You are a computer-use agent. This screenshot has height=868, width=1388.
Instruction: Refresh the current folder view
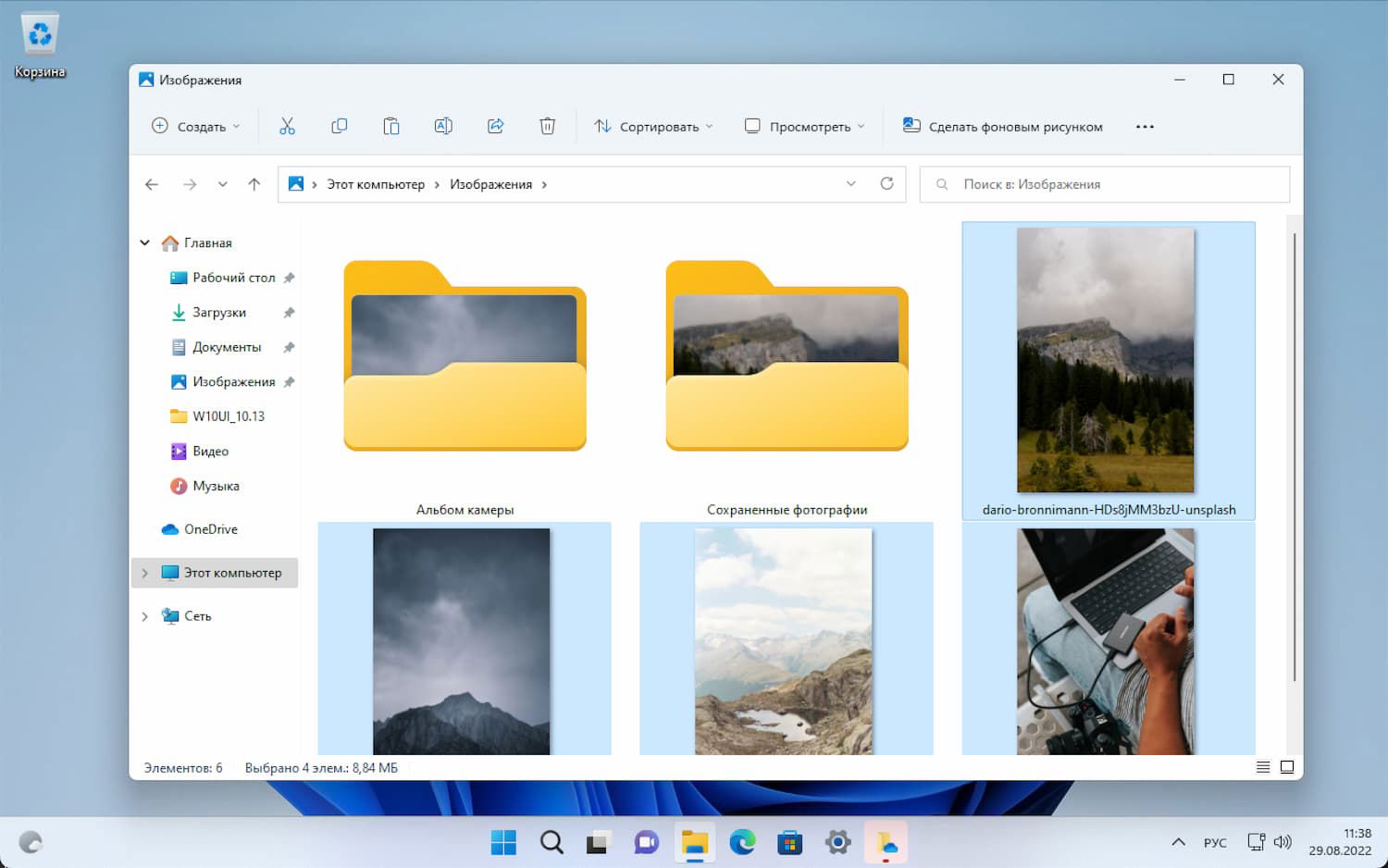pyautogui.click(x=886, y=183)
